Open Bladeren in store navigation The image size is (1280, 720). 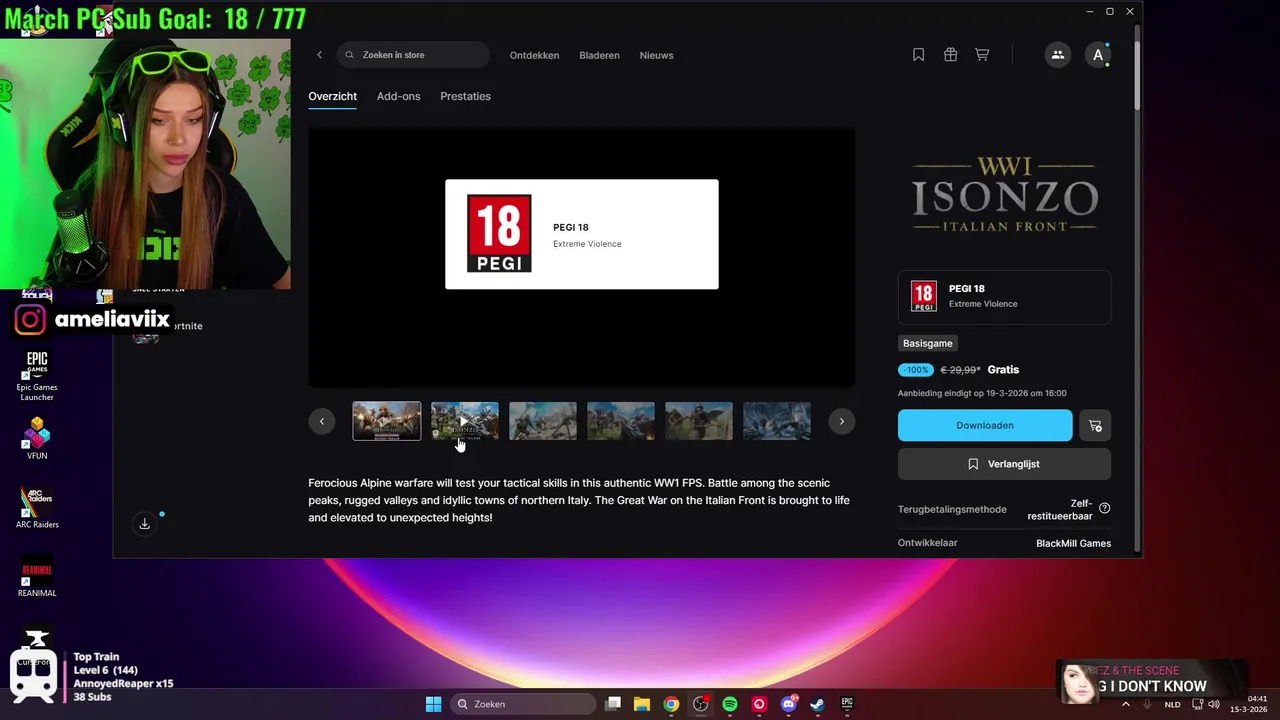599,55
